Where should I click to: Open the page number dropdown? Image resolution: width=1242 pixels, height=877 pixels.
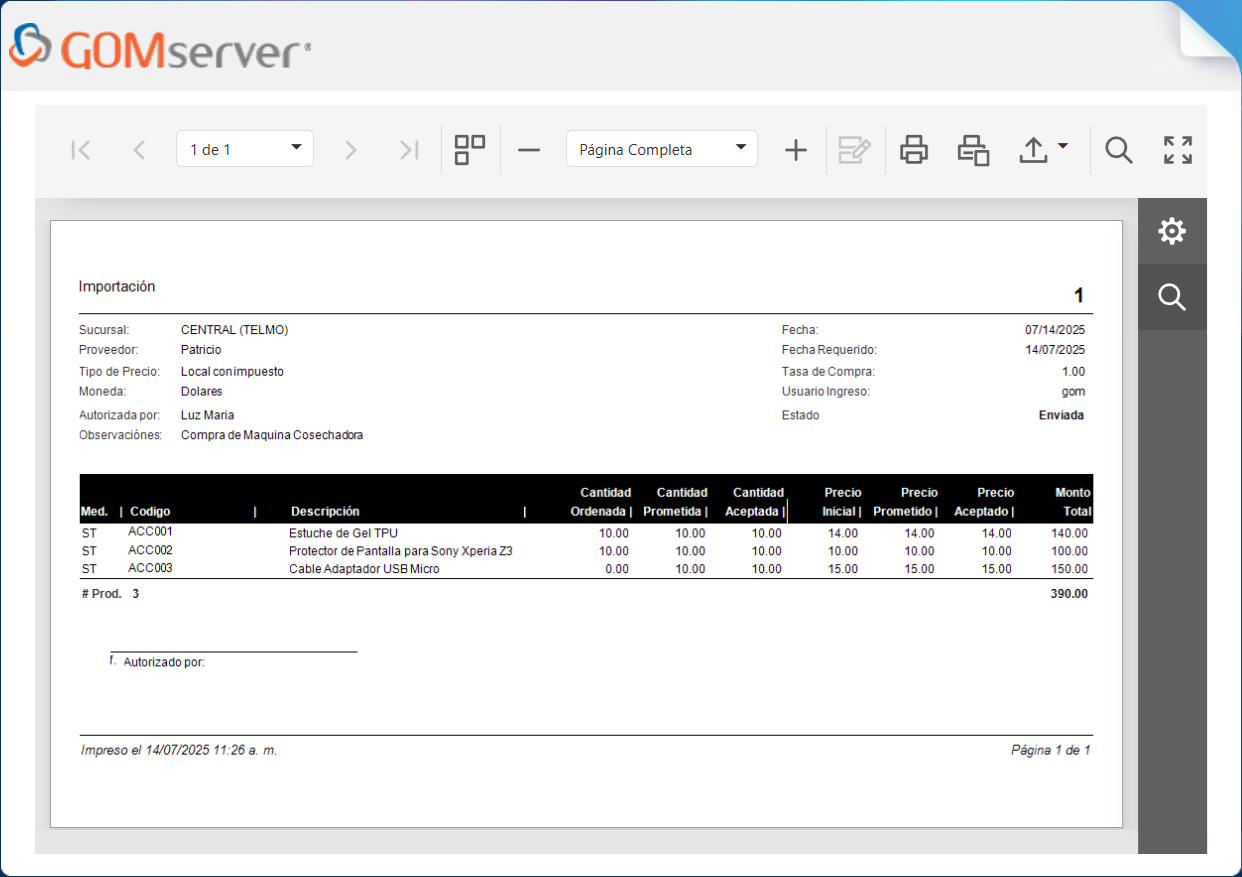point(245,149)
